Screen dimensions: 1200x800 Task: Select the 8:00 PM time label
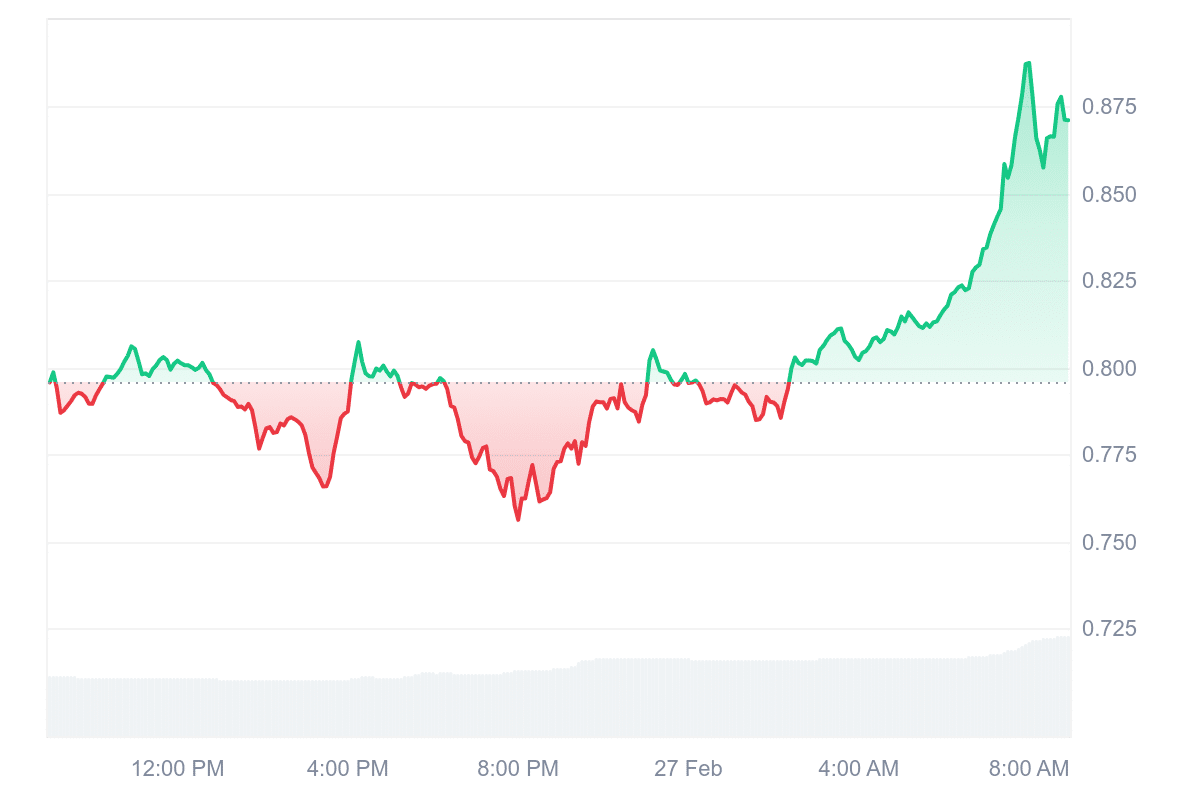518,769
